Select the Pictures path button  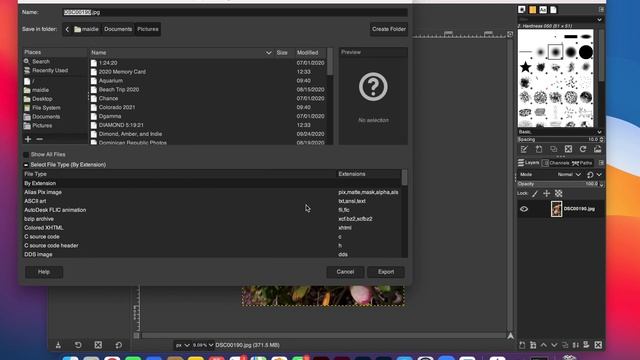(148, 29)
